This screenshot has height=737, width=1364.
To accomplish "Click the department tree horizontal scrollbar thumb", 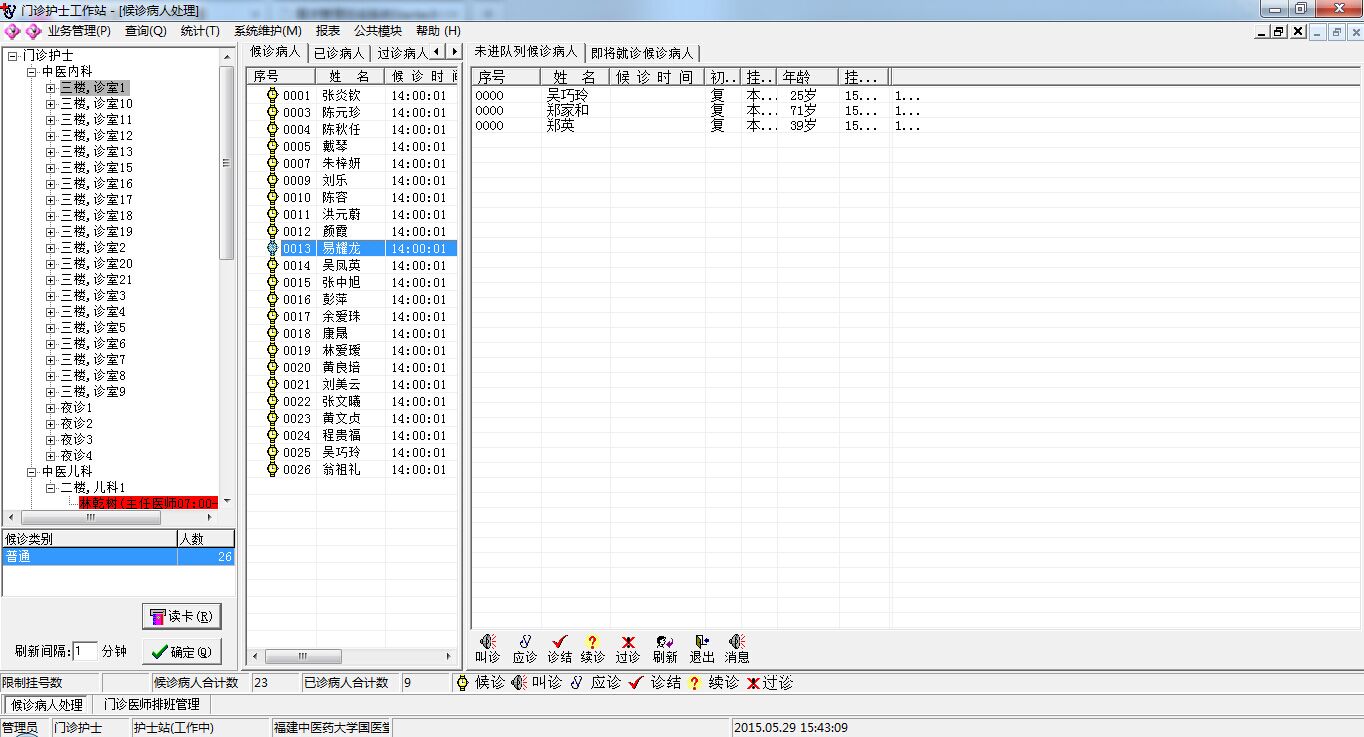I will 90,518.
